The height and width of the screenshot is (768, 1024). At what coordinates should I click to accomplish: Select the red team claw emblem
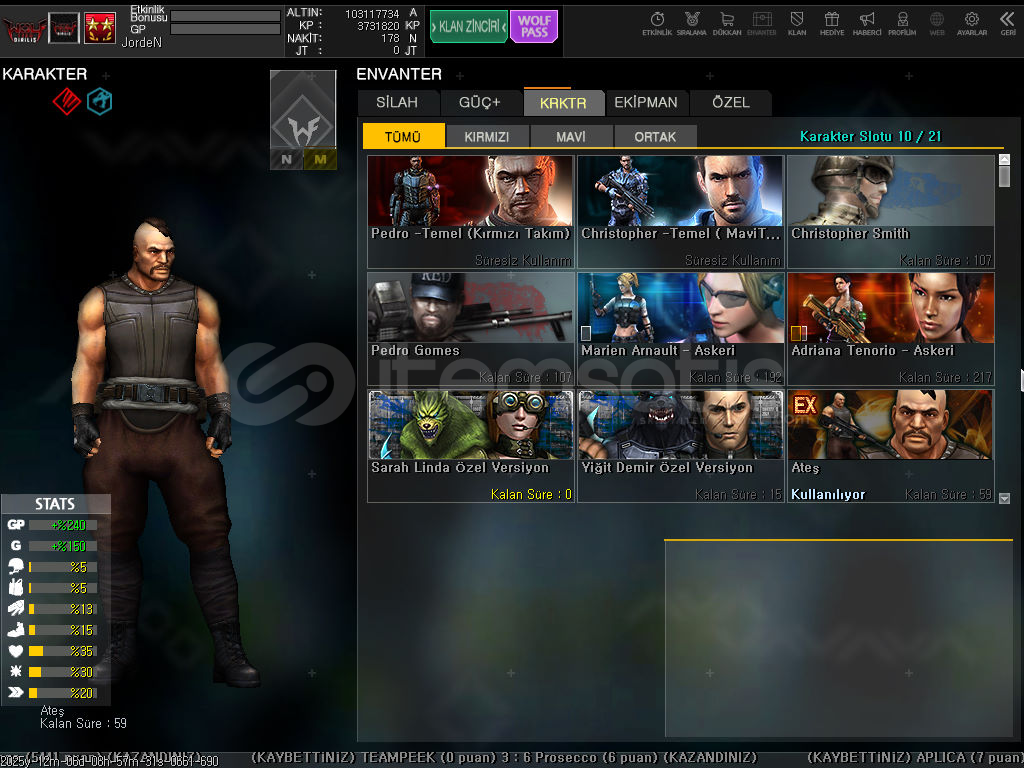click(x=66, y=100)
